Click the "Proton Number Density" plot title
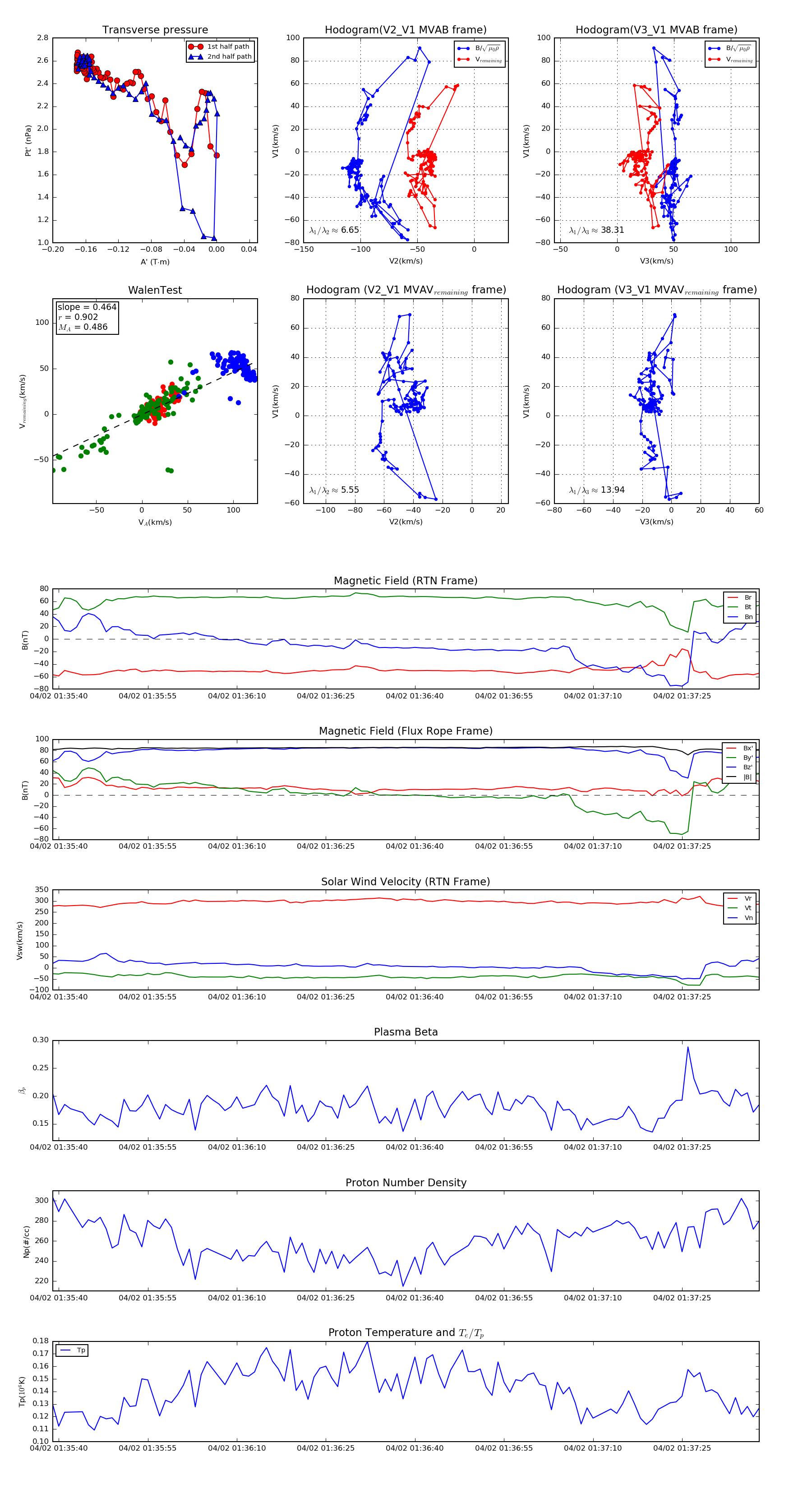 pyautogui.click(x=406, y=1183)
